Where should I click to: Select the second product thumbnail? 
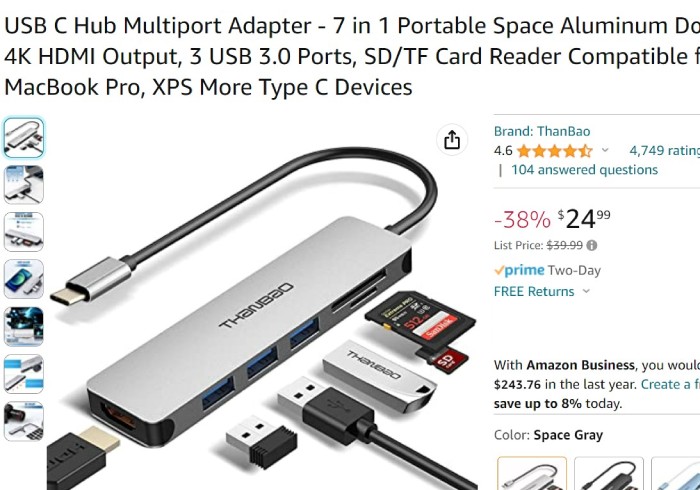24,184
